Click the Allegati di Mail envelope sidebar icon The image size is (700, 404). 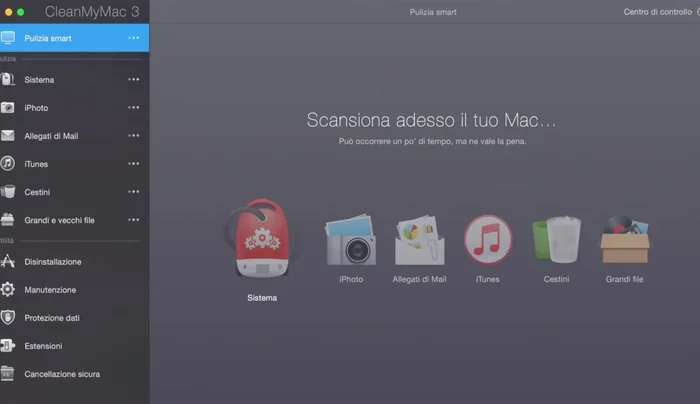coord(8,136)
